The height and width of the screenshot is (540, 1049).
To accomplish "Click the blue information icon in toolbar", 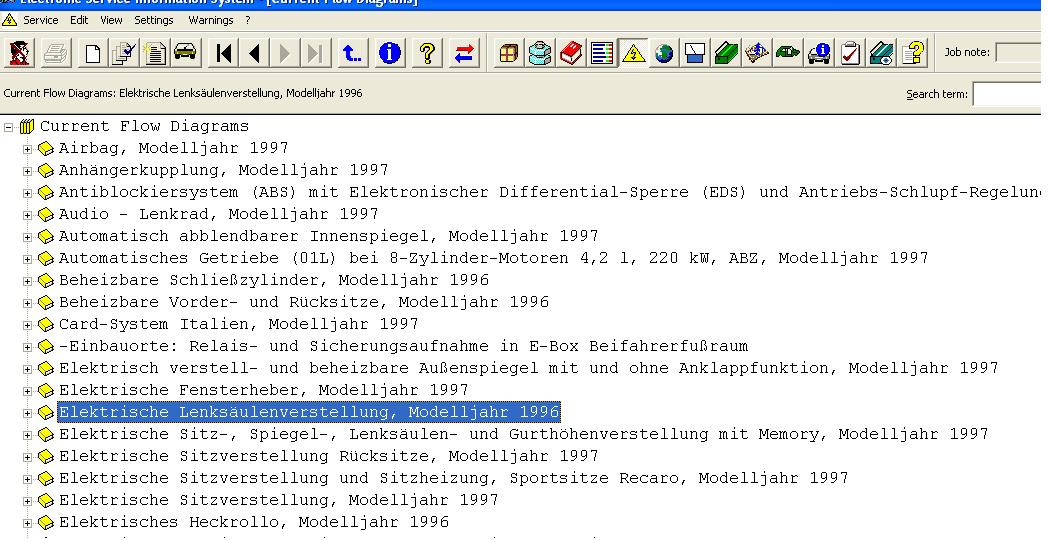I will pos(390,53).
